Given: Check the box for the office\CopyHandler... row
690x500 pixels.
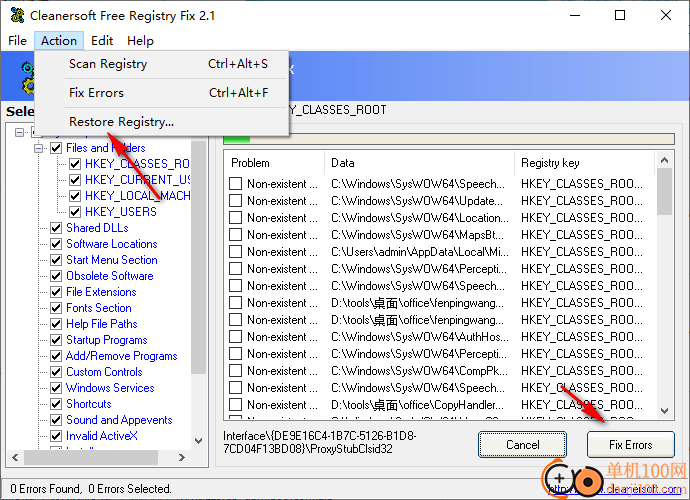Looking at the screenshot, I should [235, 405].
